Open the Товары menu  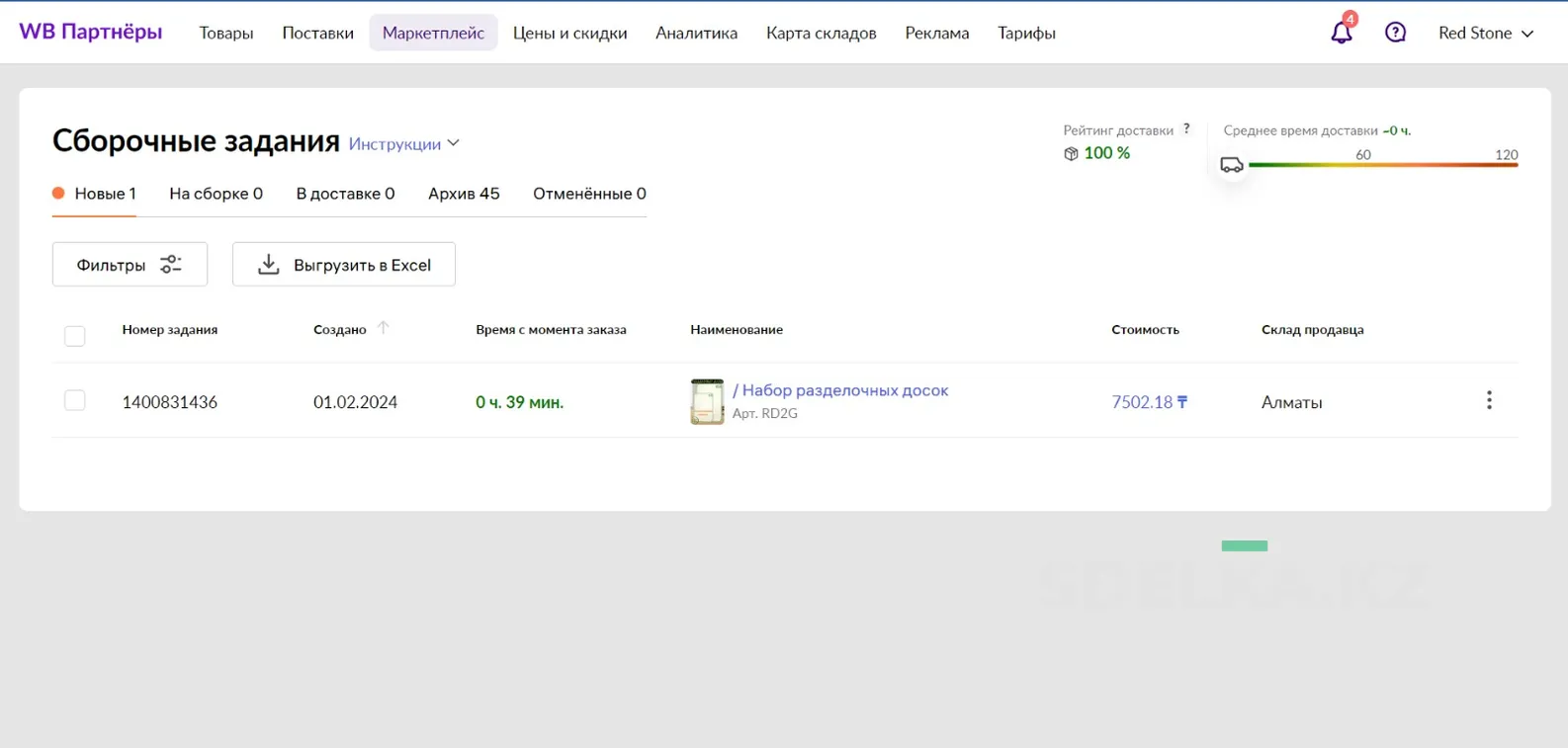point(226,33)
